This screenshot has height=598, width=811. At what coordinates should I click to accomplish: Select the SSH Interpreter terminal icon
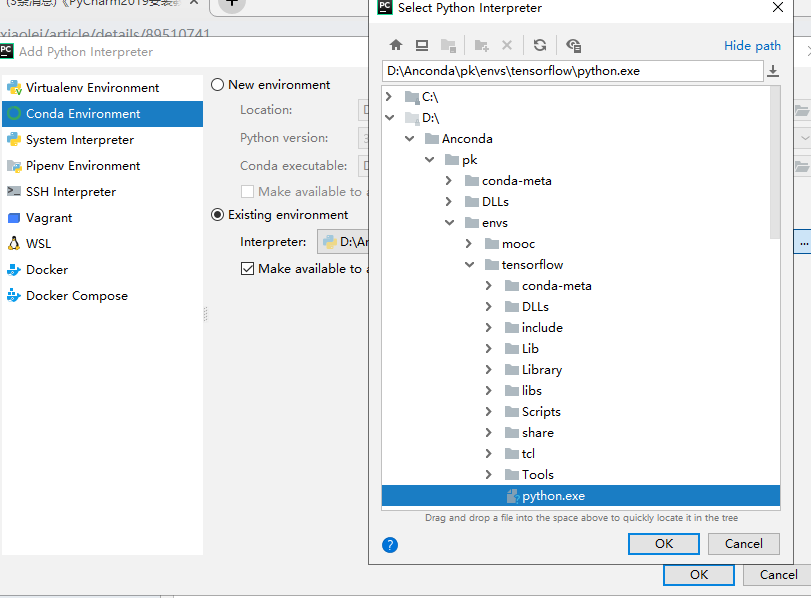coord(14,191)
